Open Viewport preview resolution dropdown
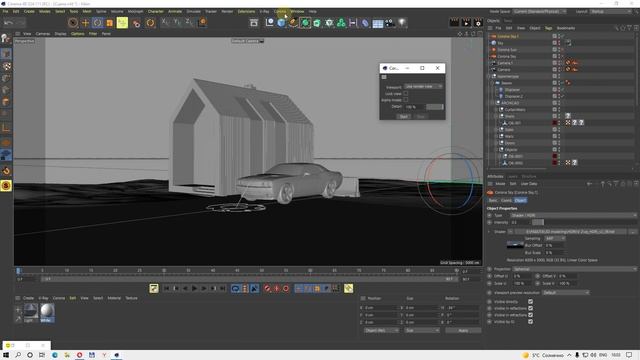The width and height of the screenshot is (640, 360). [565, 293]
